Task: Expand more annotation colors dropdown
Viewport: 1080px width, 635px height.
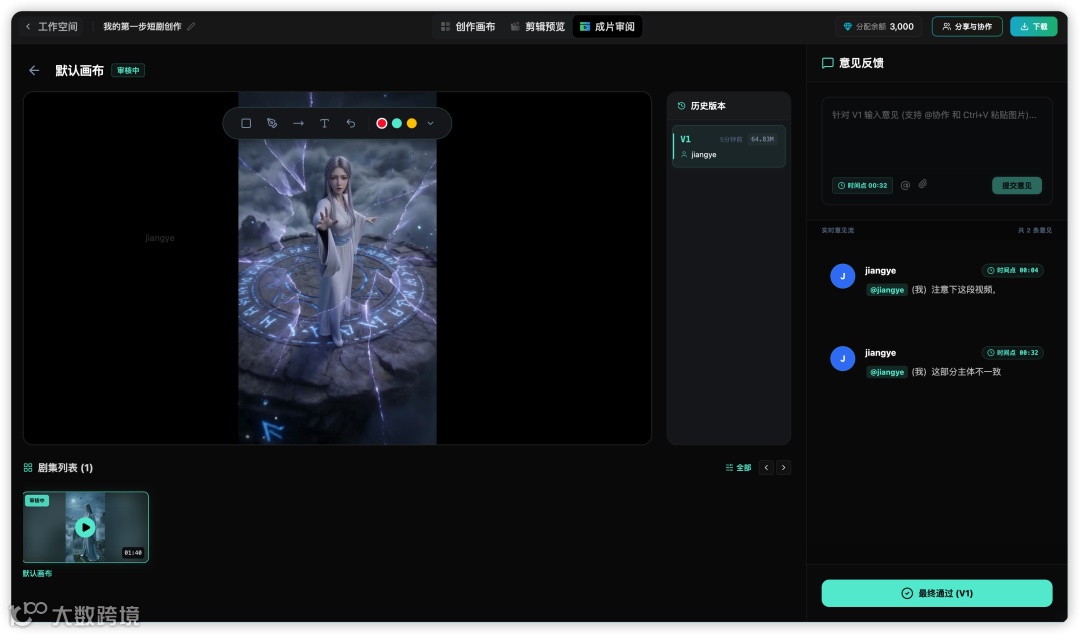Action: pos(430,123)
